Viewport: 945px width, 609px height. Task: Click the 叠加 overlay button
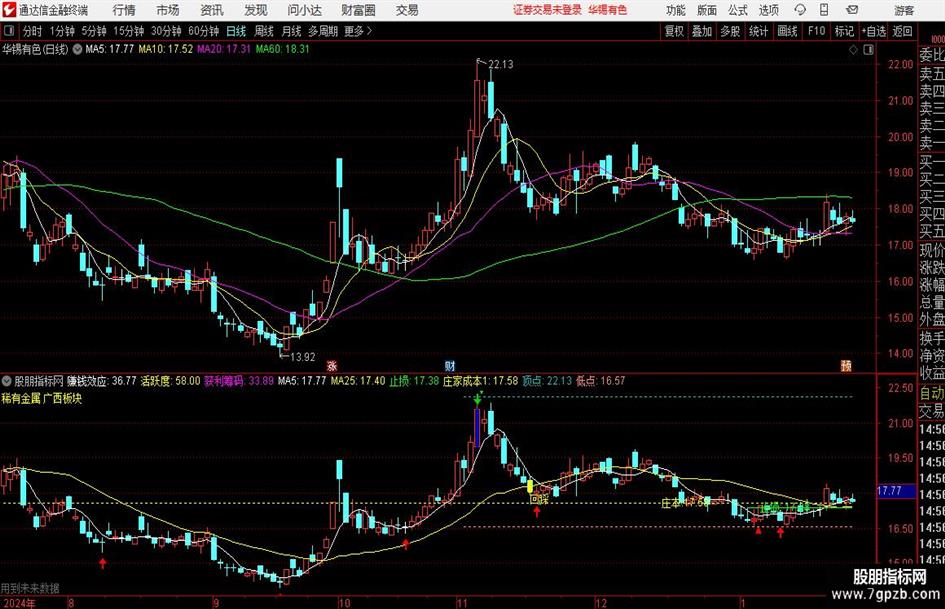pos(702,31)
